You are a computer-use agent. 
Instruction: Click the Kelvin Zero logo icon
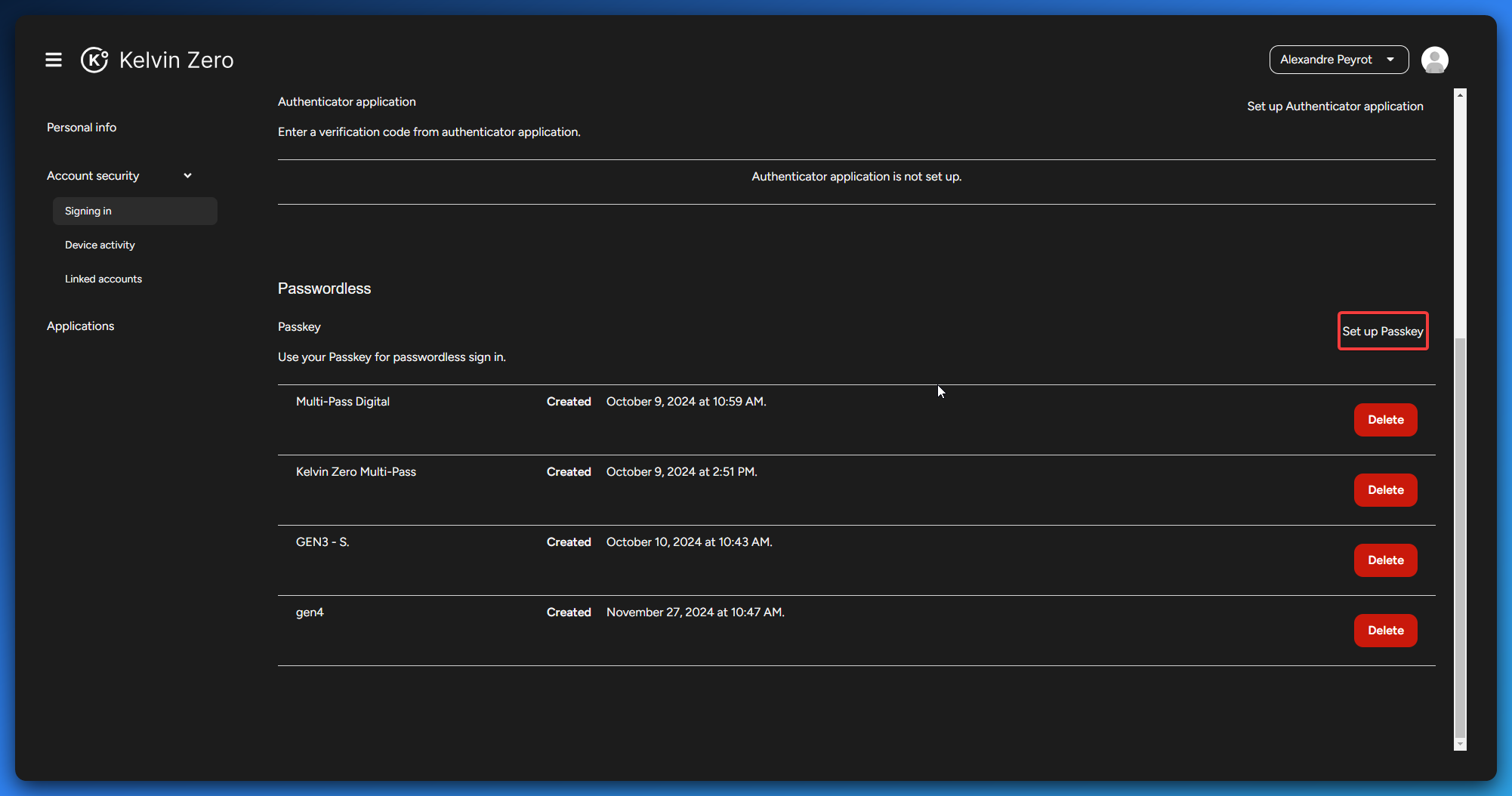tap(94, 60)
